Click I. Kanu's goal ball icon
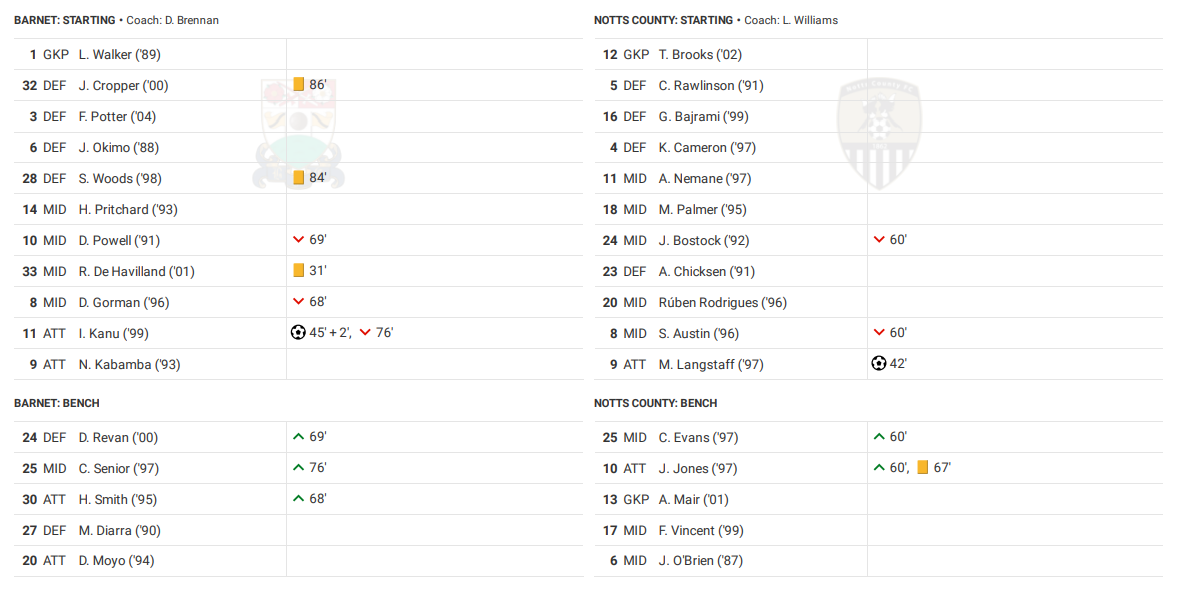 (298, 333)
